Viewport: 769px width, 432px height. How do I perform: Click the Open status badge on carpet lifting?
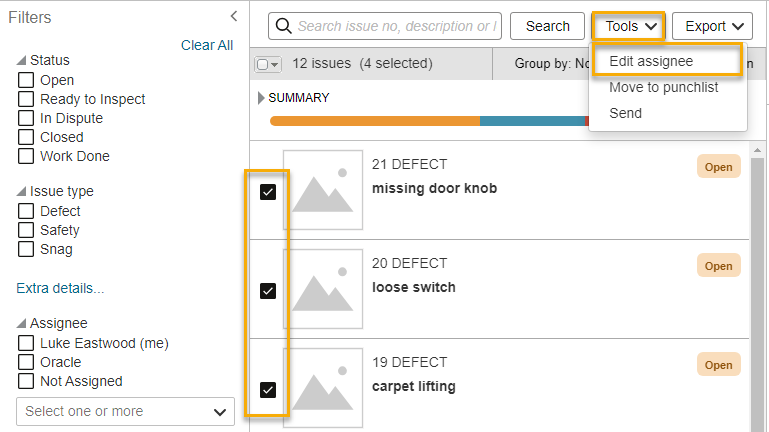pyautogui.click(x=718, y=365)
